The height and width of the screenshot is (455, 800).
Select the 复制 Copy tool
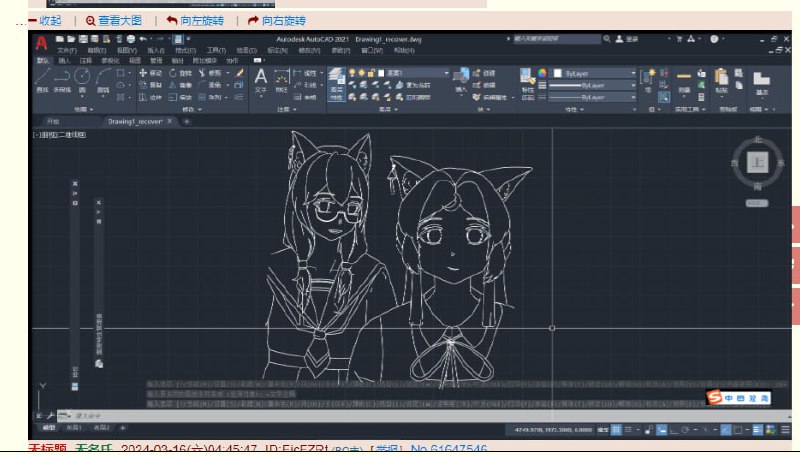[151, 85]
